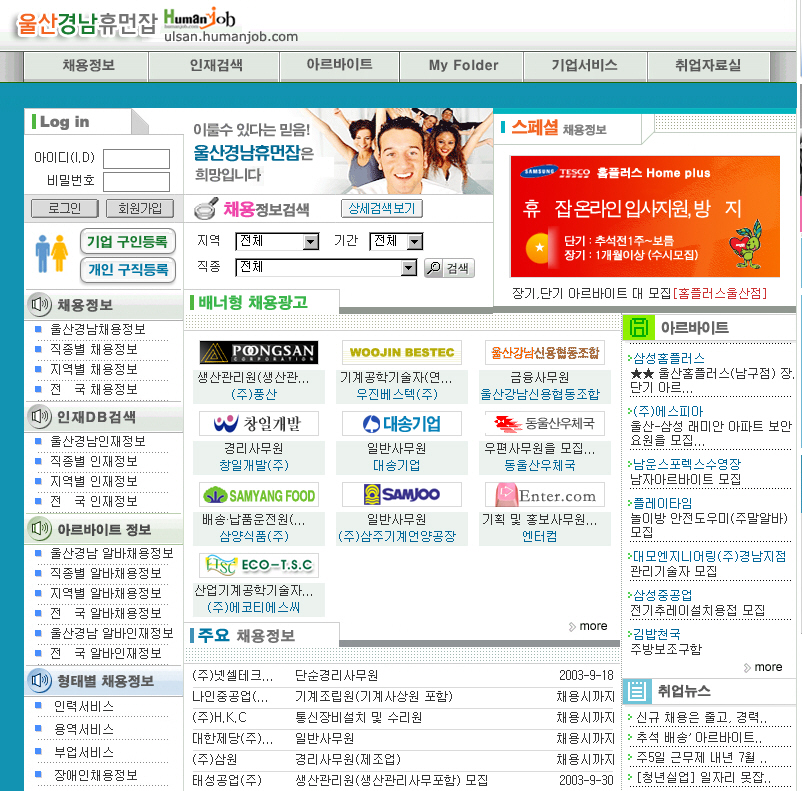802x791 pixels.
Task: Click the (주)풍산 company name link
Action: pyautogui.click(x=254, y=394)
